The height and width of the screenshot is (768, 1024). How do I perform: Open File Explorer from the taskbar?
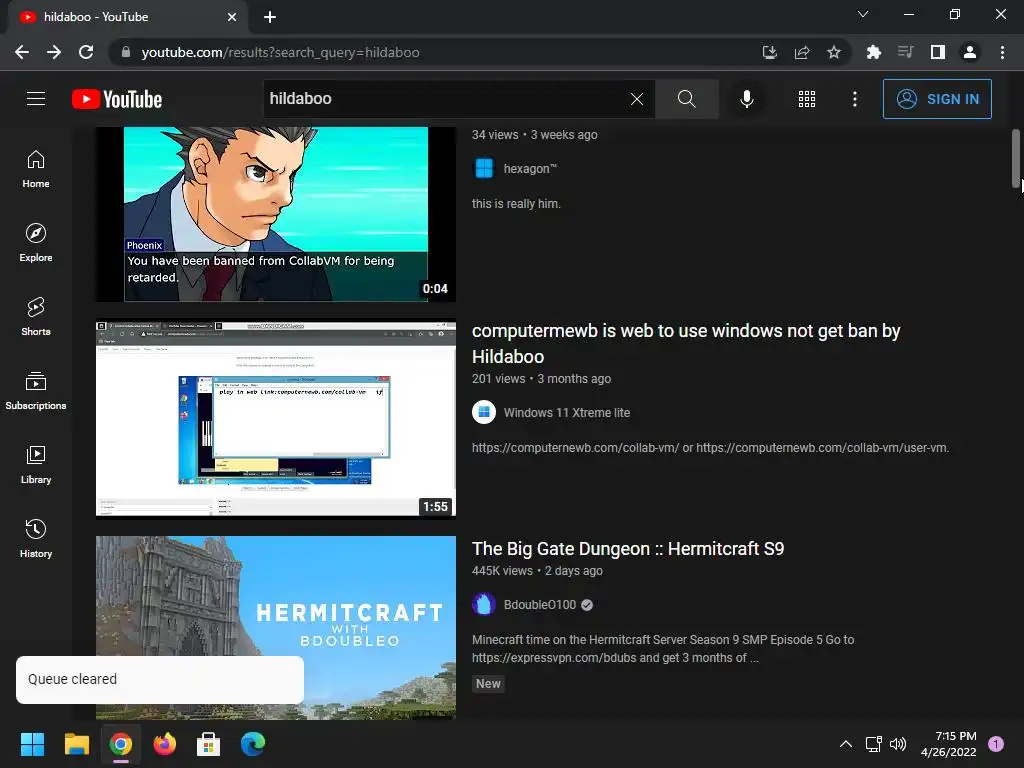(76, 744)
